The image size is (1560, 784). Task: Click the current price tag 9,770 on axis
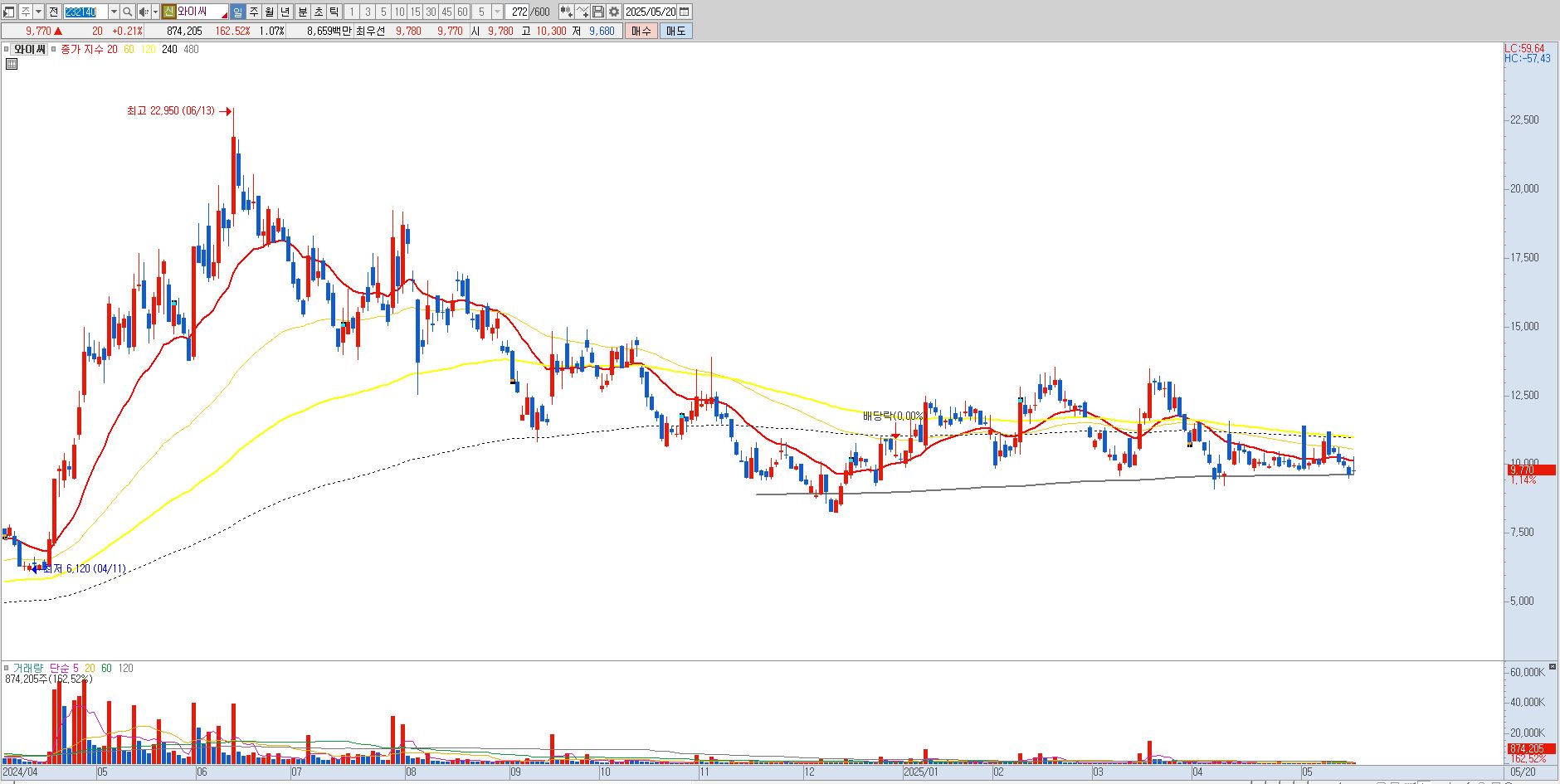click(x=1531, y=470)
